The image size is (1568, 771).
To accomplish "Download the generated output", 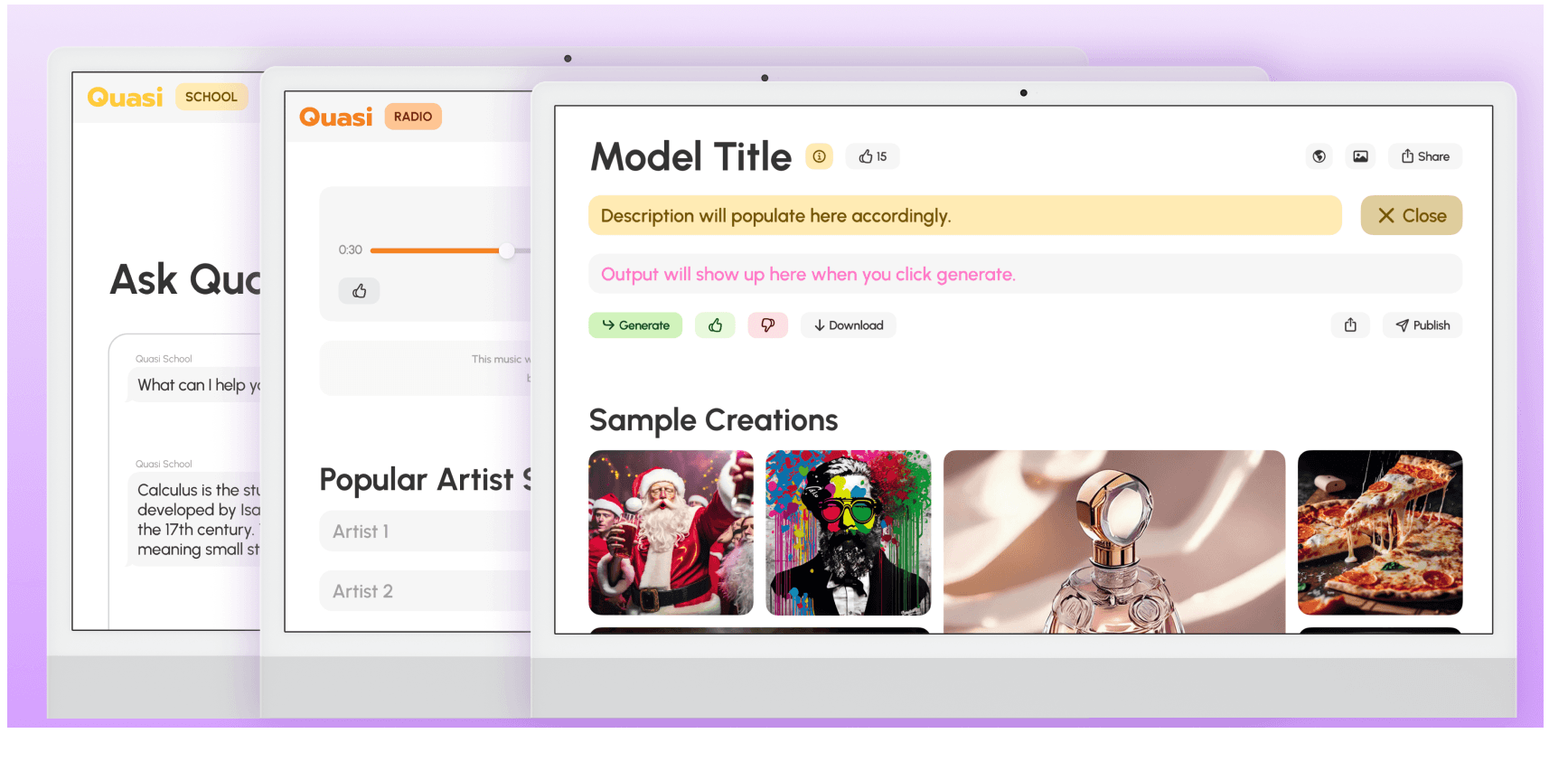I will pyautogui.click(x=849, y=325).
